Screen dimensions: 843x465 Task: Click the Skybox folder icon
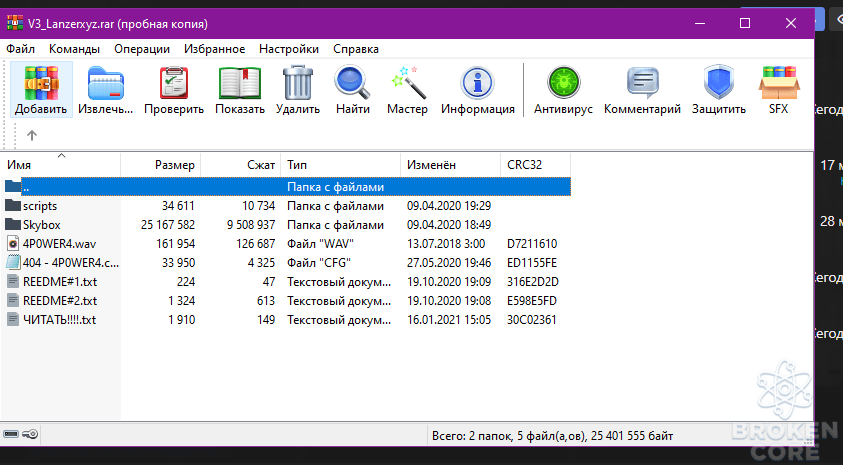coord(13,224)
